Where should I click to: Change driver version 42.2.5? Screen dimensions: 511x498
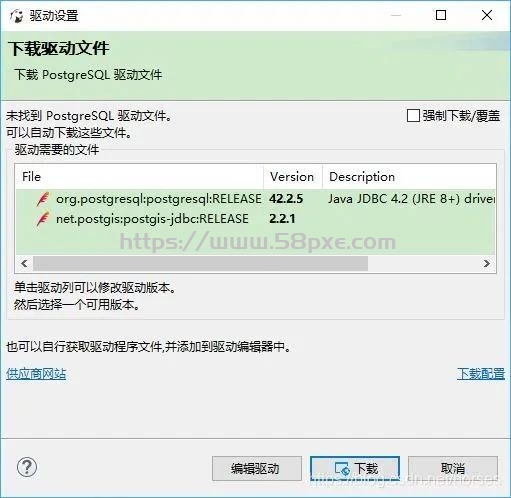click(x=286, y=199)
